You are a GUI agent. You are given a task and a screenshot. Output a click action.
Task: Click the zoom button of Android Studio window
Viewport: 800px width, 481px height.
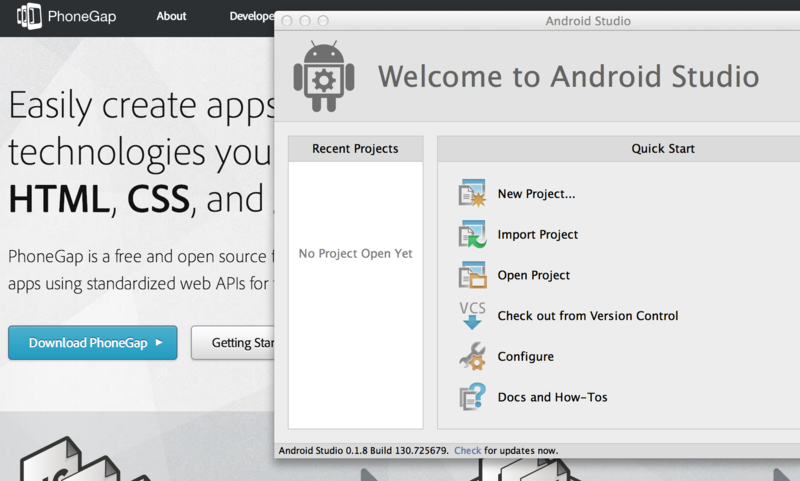(323, 20)
